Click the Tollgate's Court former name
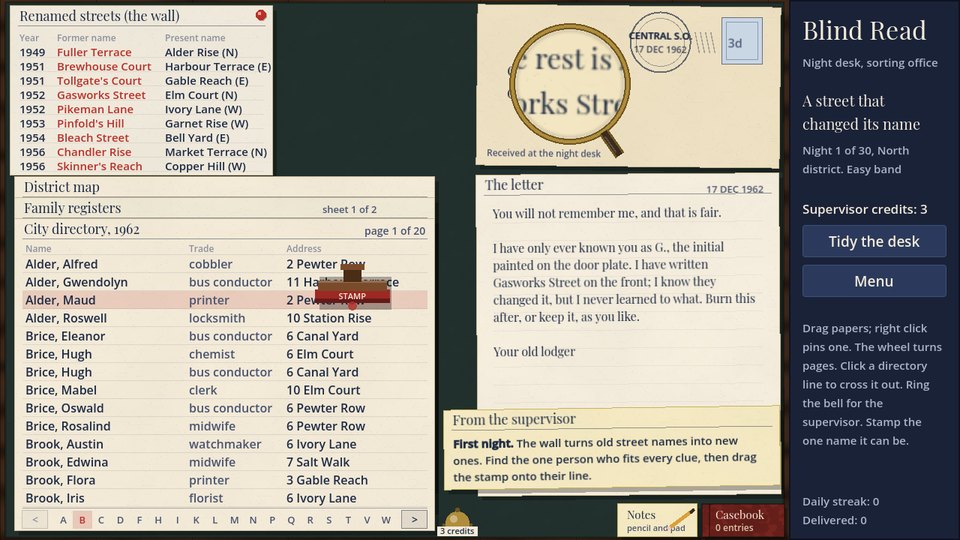Viewport: 960px width, 540px height. pos(99,81)
